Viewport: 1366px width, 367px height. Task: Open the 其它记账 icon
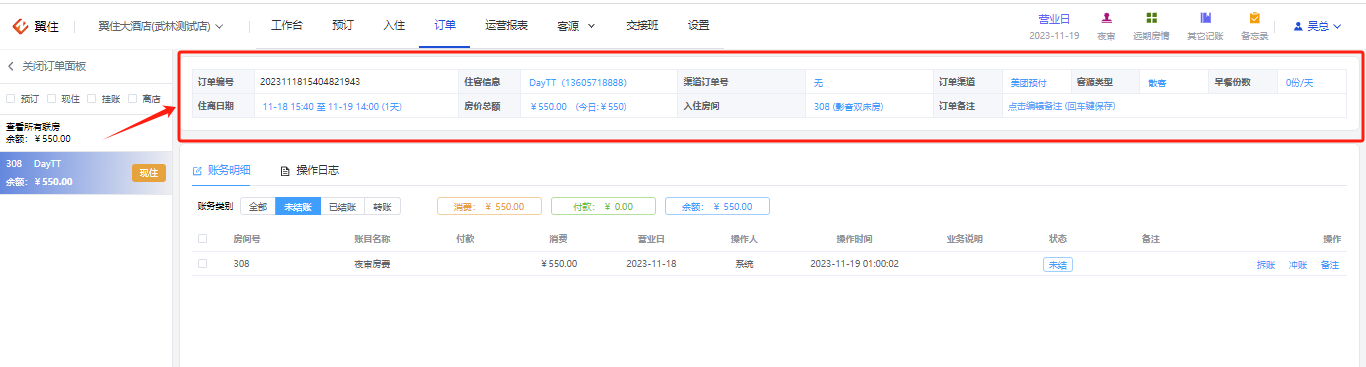(1206, 18)
